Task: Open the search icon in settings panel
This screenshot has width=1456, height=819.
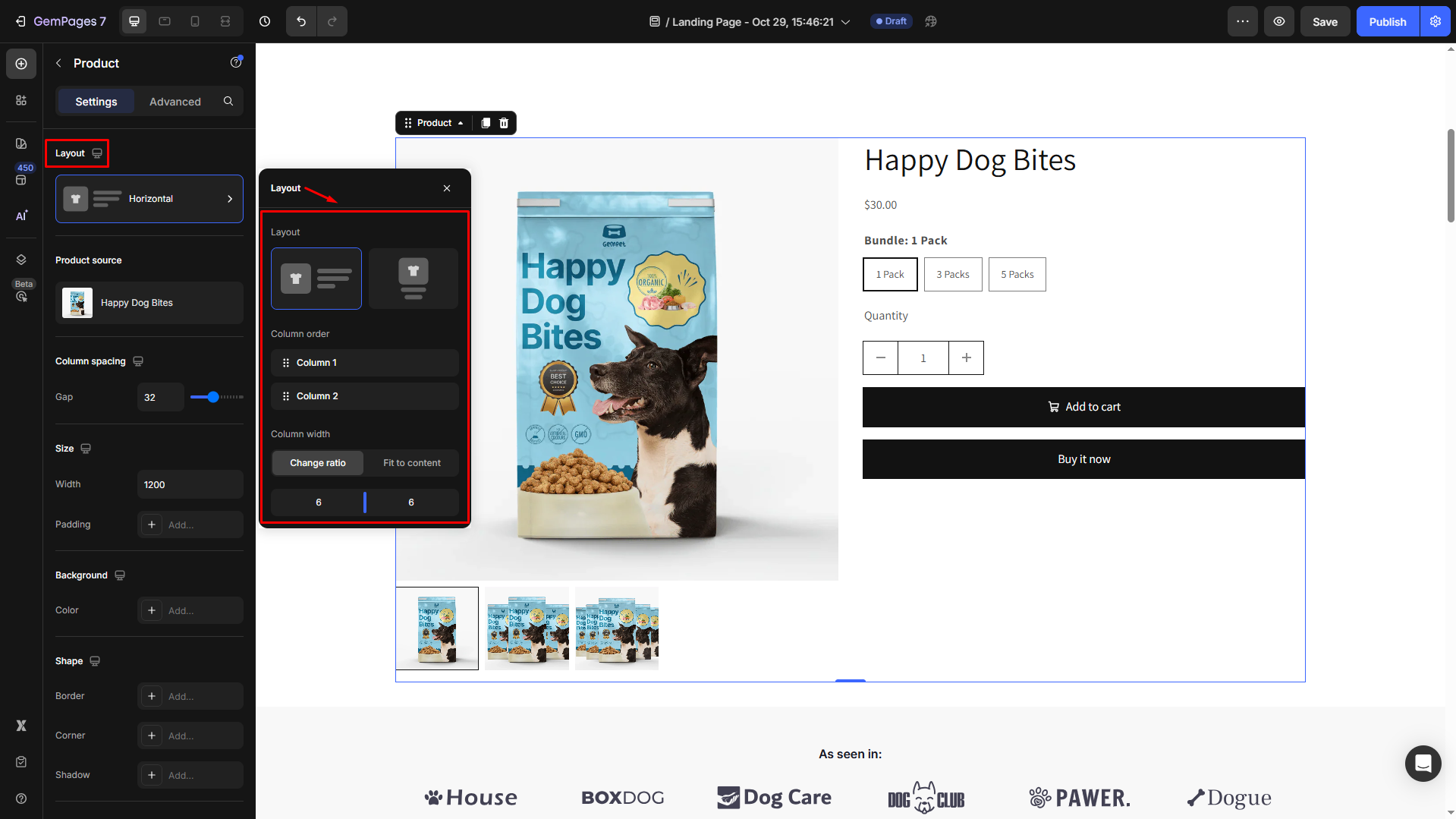Action: (228, 101)
